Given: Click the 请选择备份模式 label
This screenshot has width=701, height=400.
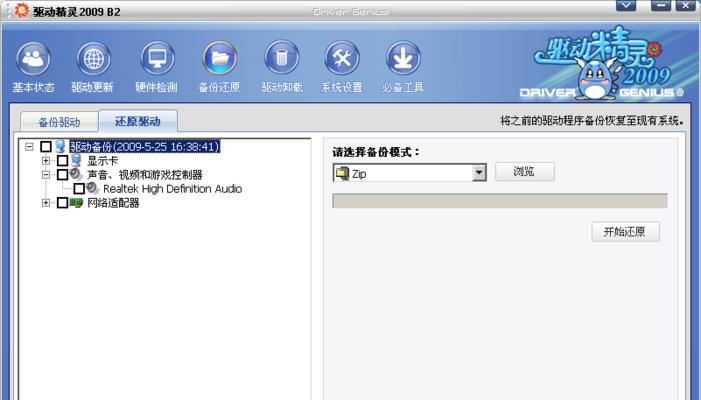Looking at the screenshot, I should [376, 152].
